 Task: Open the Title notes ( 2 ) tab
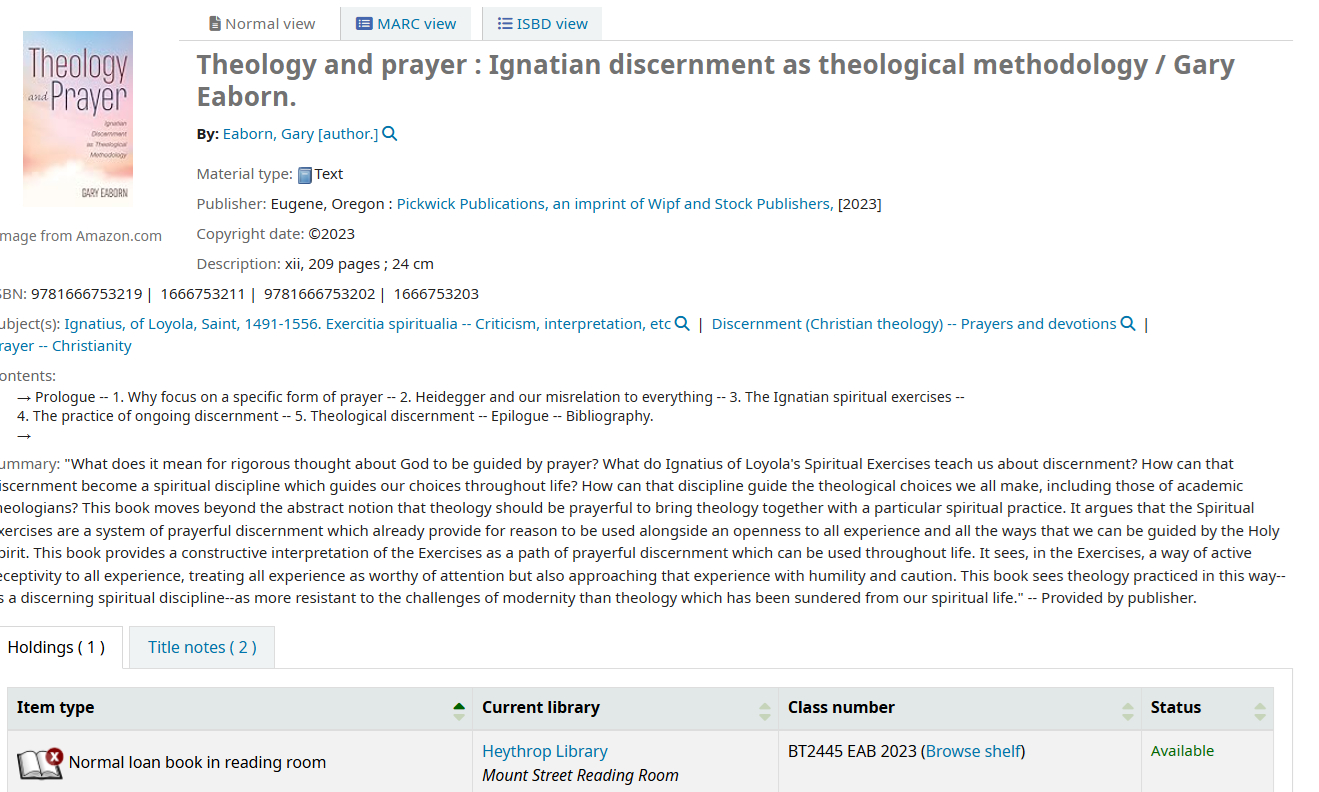pos(202,647)
